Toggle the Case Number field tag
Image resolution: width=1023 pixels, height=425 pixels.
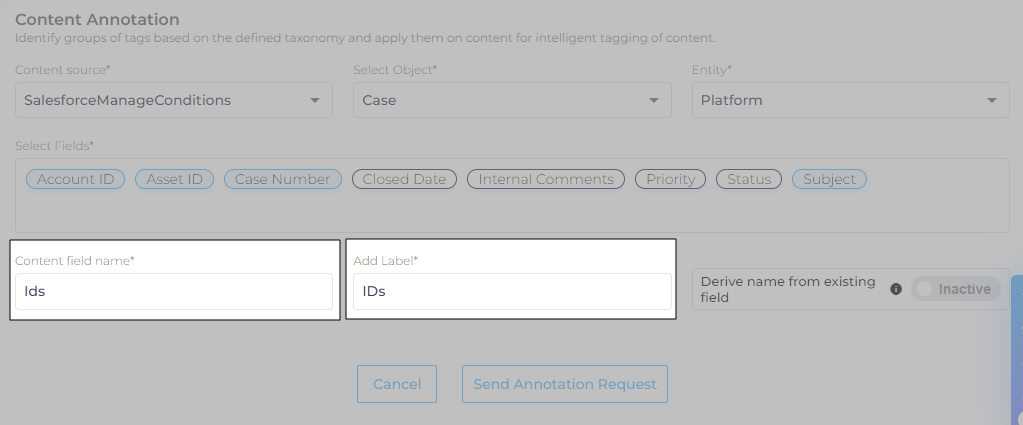(x=282, y=179)
